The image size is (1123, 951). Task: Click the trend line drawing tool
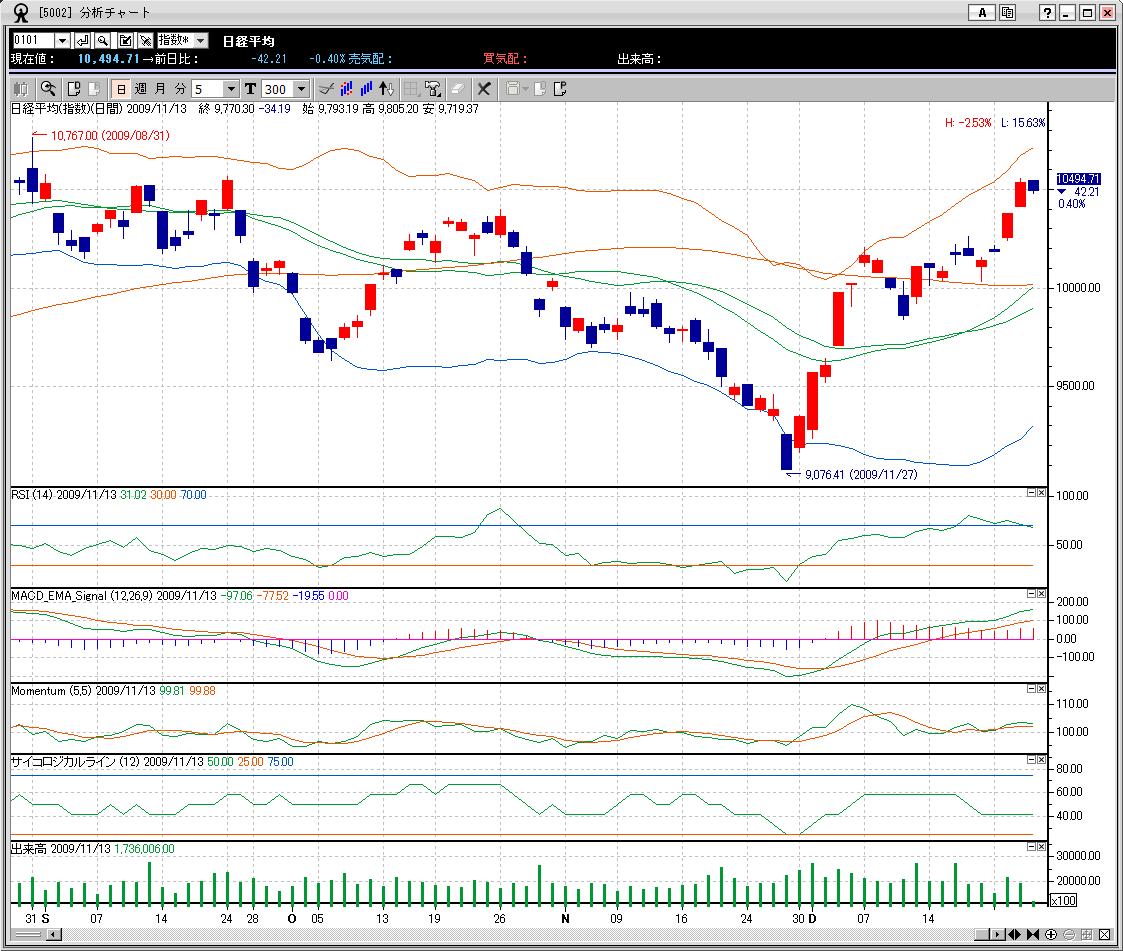pyautogui.click(x=325, y=88)
